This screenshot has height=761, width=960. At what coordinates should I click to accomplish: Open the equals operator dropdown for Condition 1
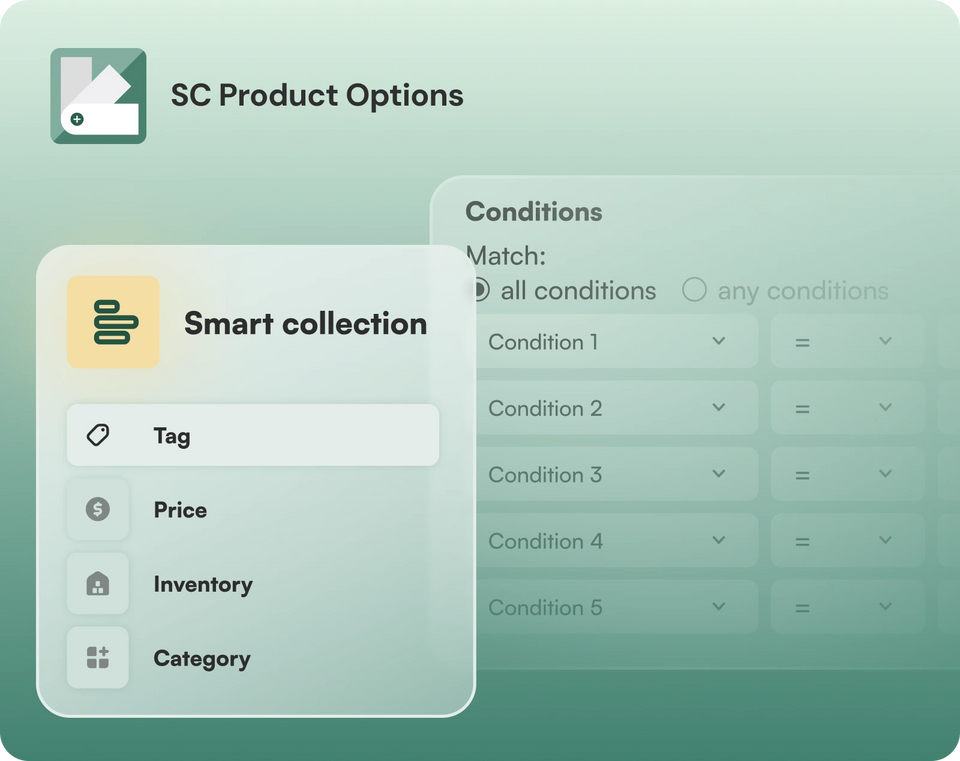point(846,342)
